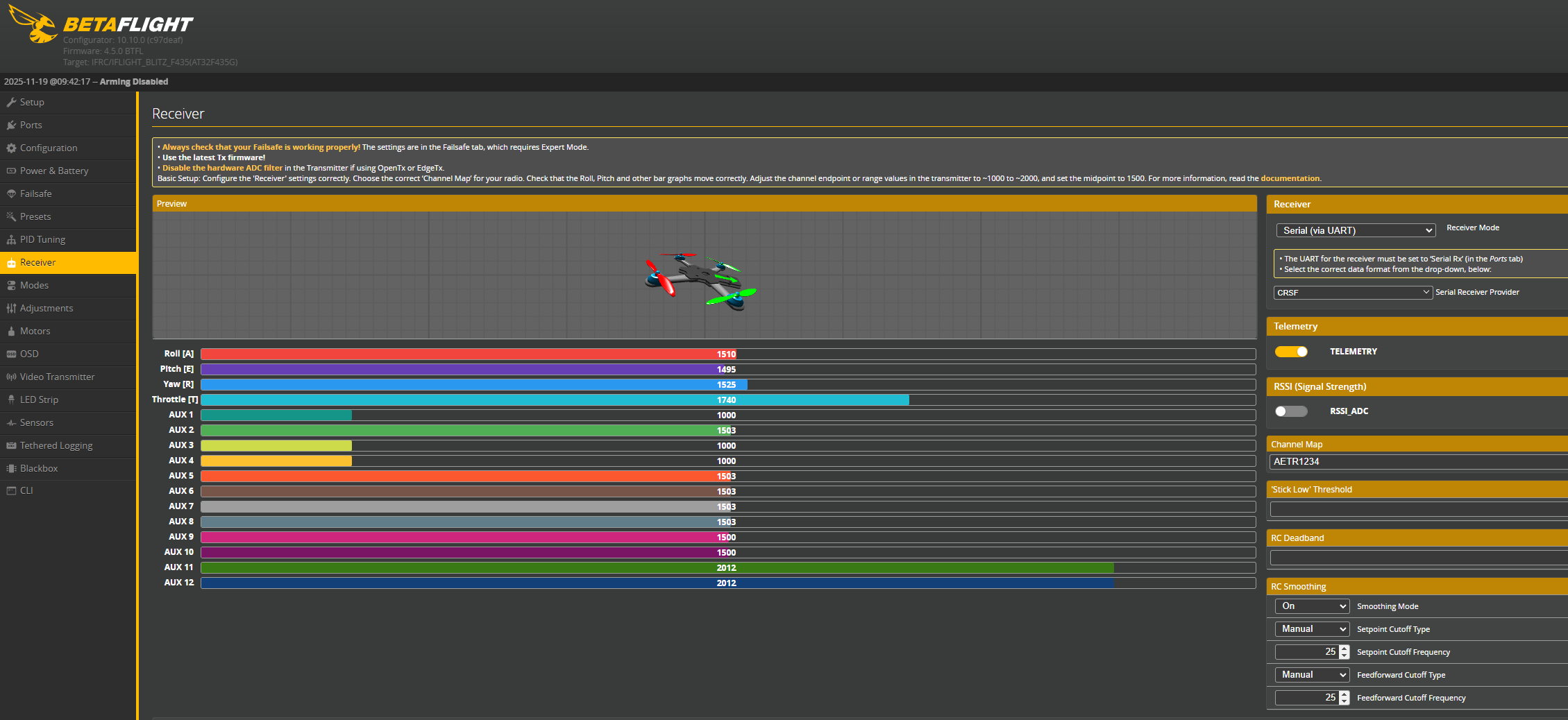Open Configuration via its gear icon
This screenshot has height=720, width=1568.
tap(11, 148)
